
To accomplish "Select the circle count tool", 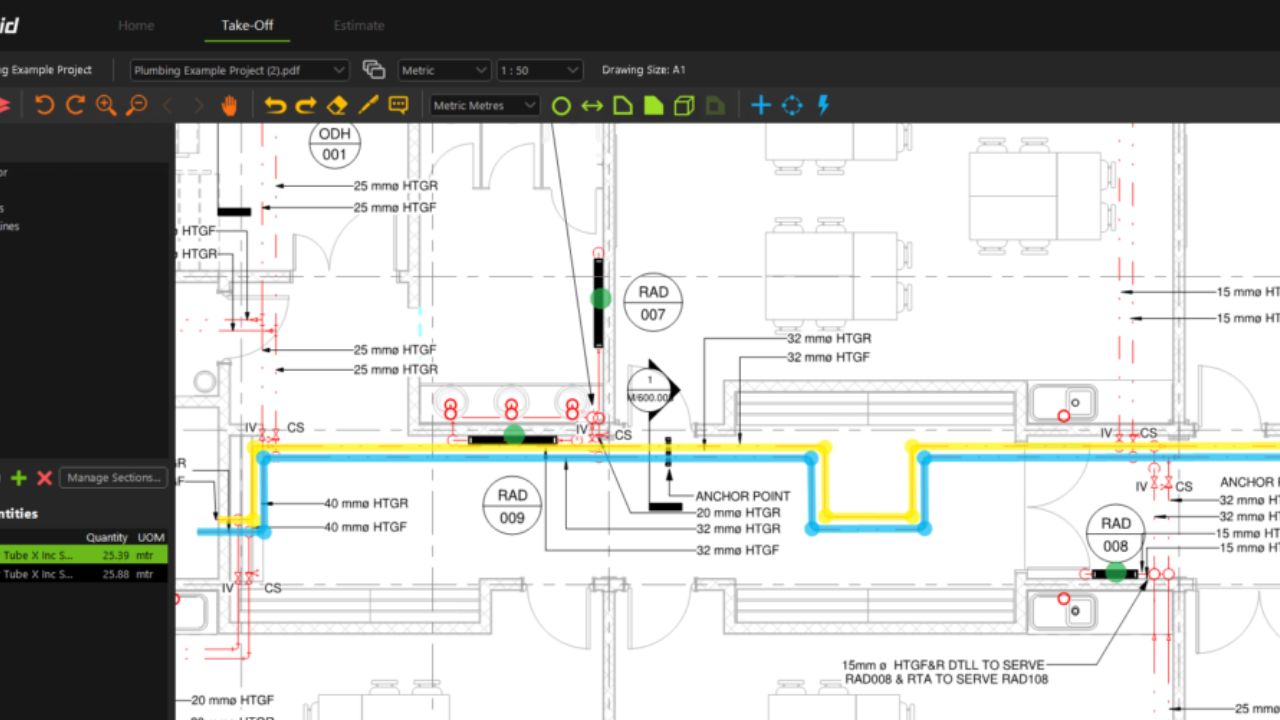I will (561, 105).
